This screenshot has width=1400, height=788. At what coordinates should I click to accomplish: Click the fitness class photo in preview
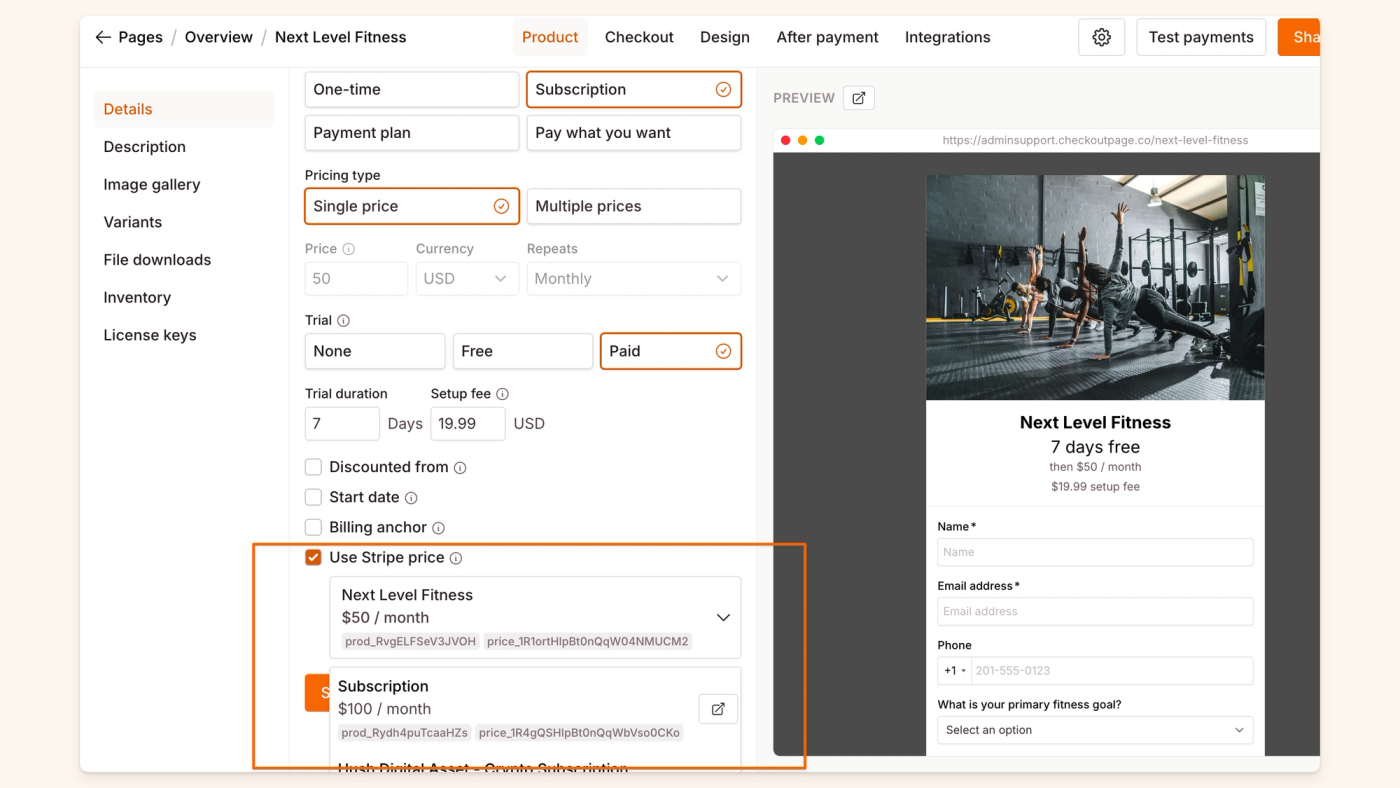pos(1095,288)
